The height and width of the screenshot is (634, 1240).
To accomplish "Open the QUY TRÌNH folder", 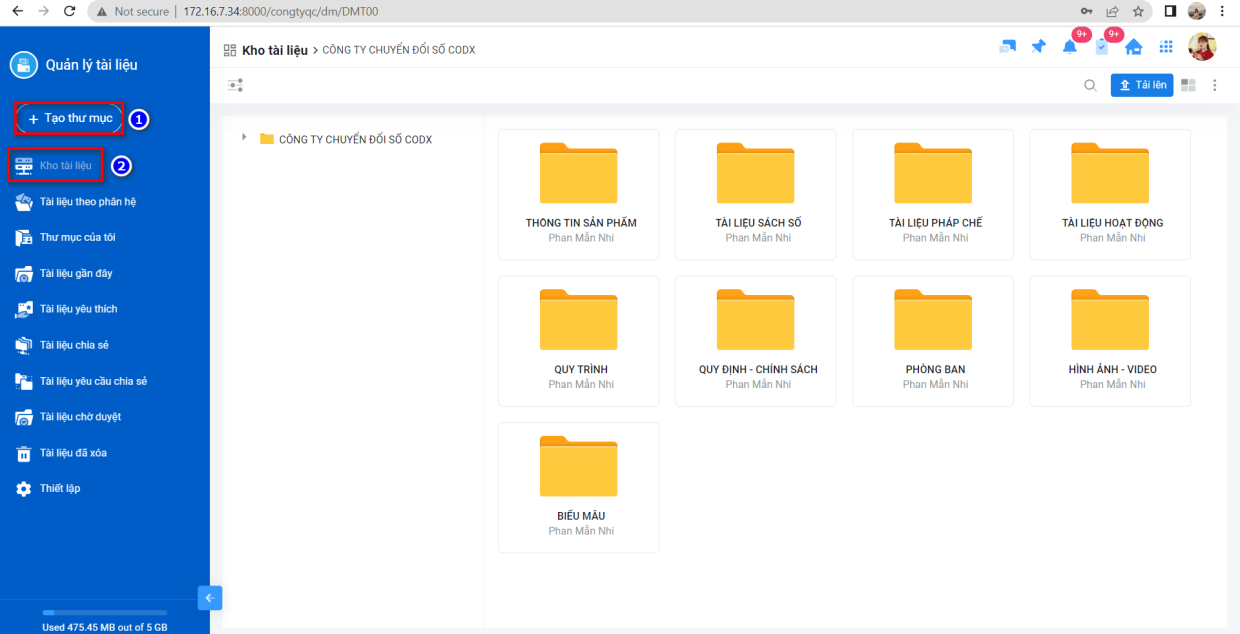I will point(578,340).
